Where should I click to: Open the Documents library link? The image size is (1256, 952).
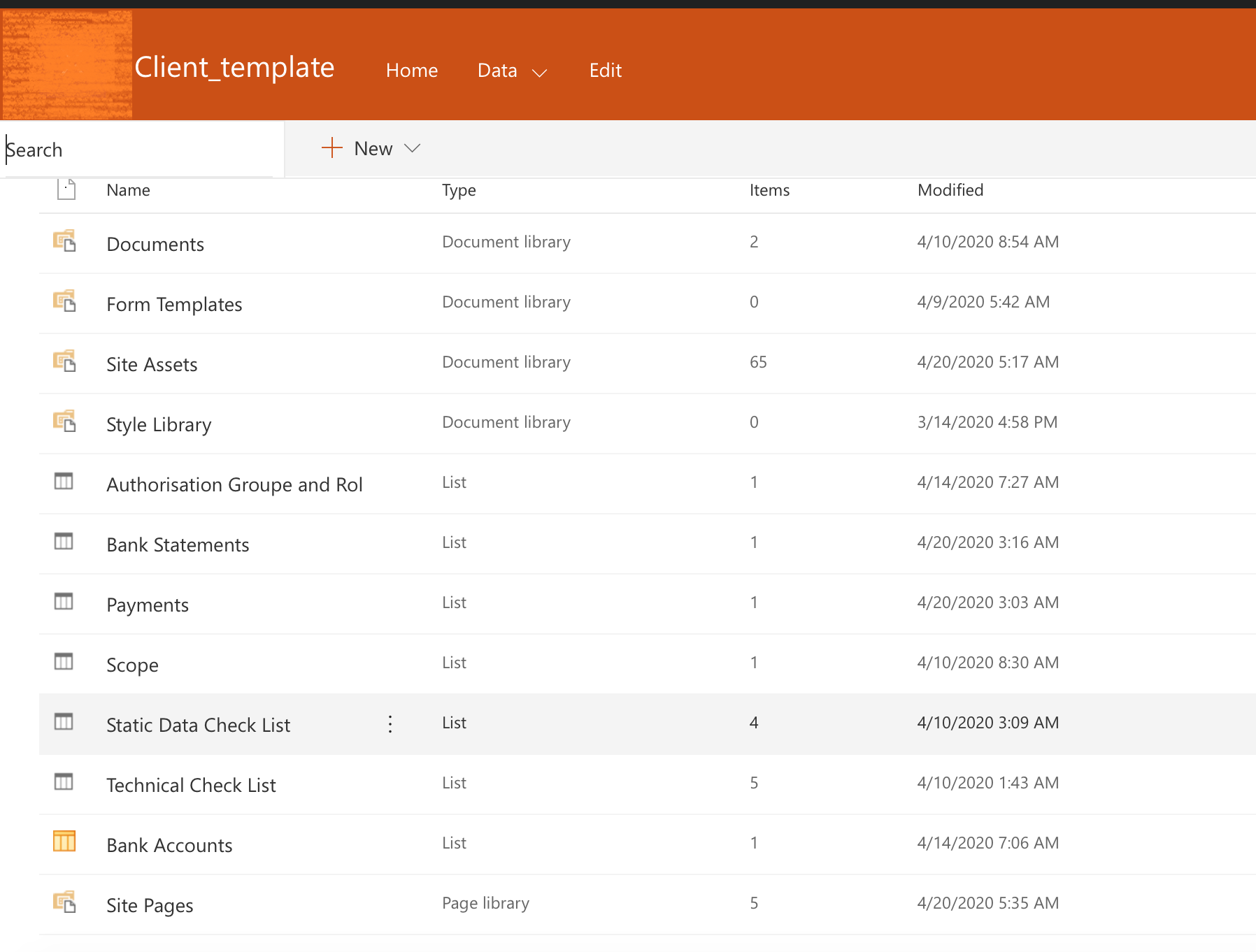155,244
